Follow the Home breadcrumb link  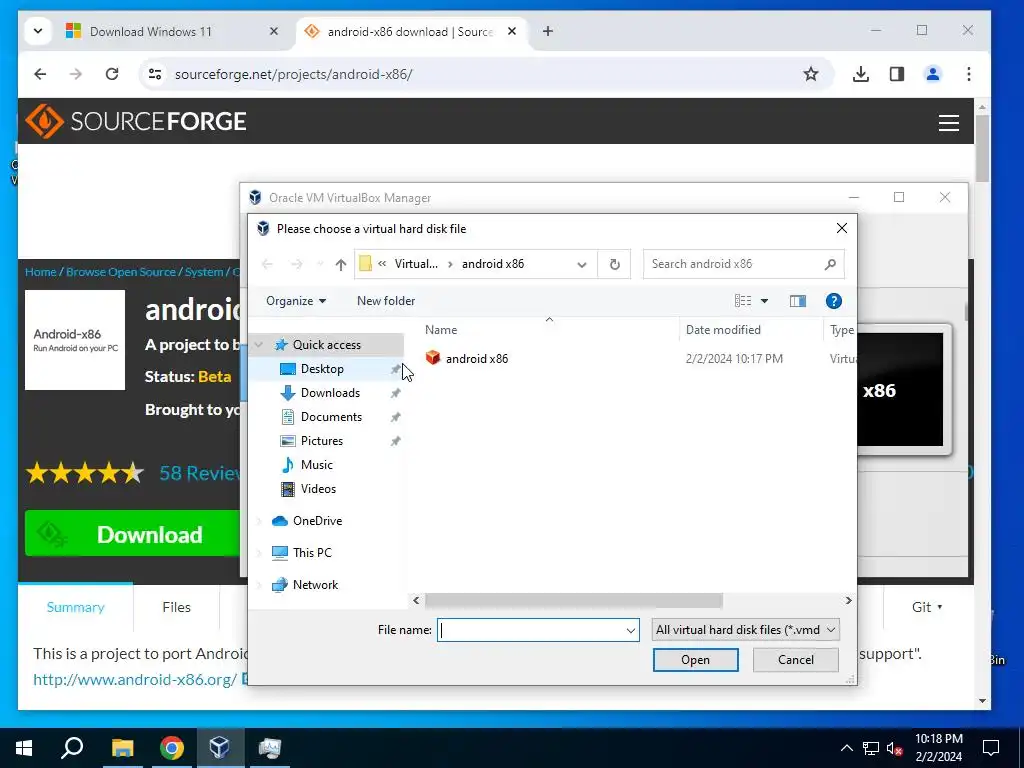pos(40,272)
